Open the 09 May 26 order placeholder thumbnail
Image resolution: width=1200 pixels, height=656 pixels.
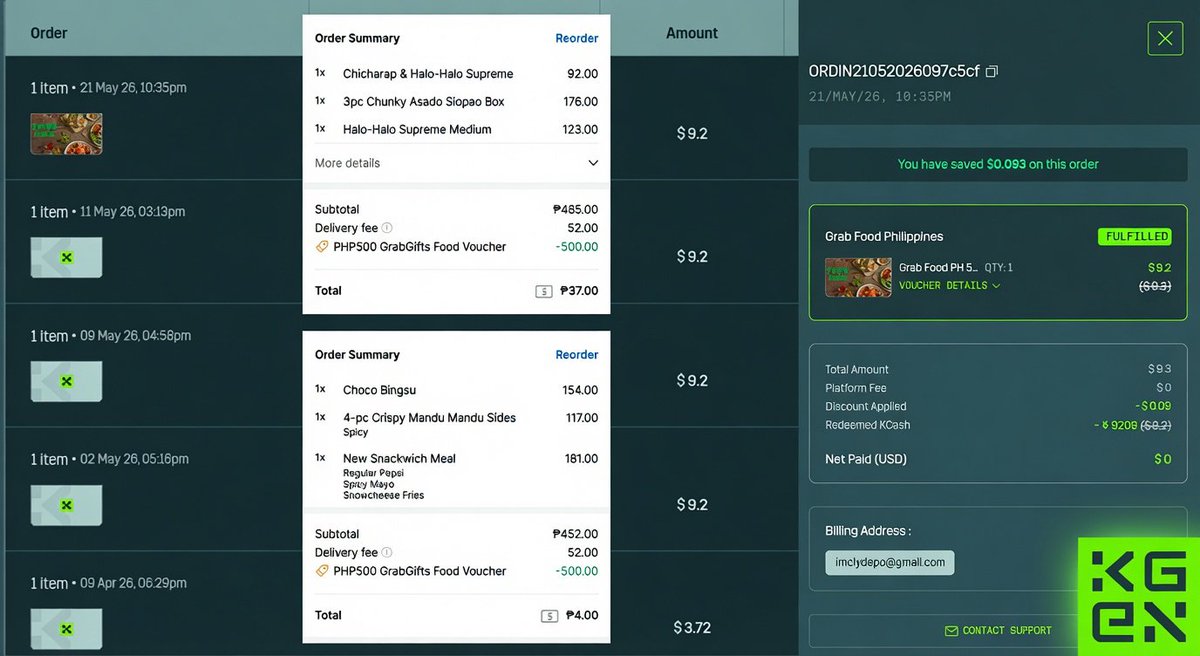tap(66, 382)
